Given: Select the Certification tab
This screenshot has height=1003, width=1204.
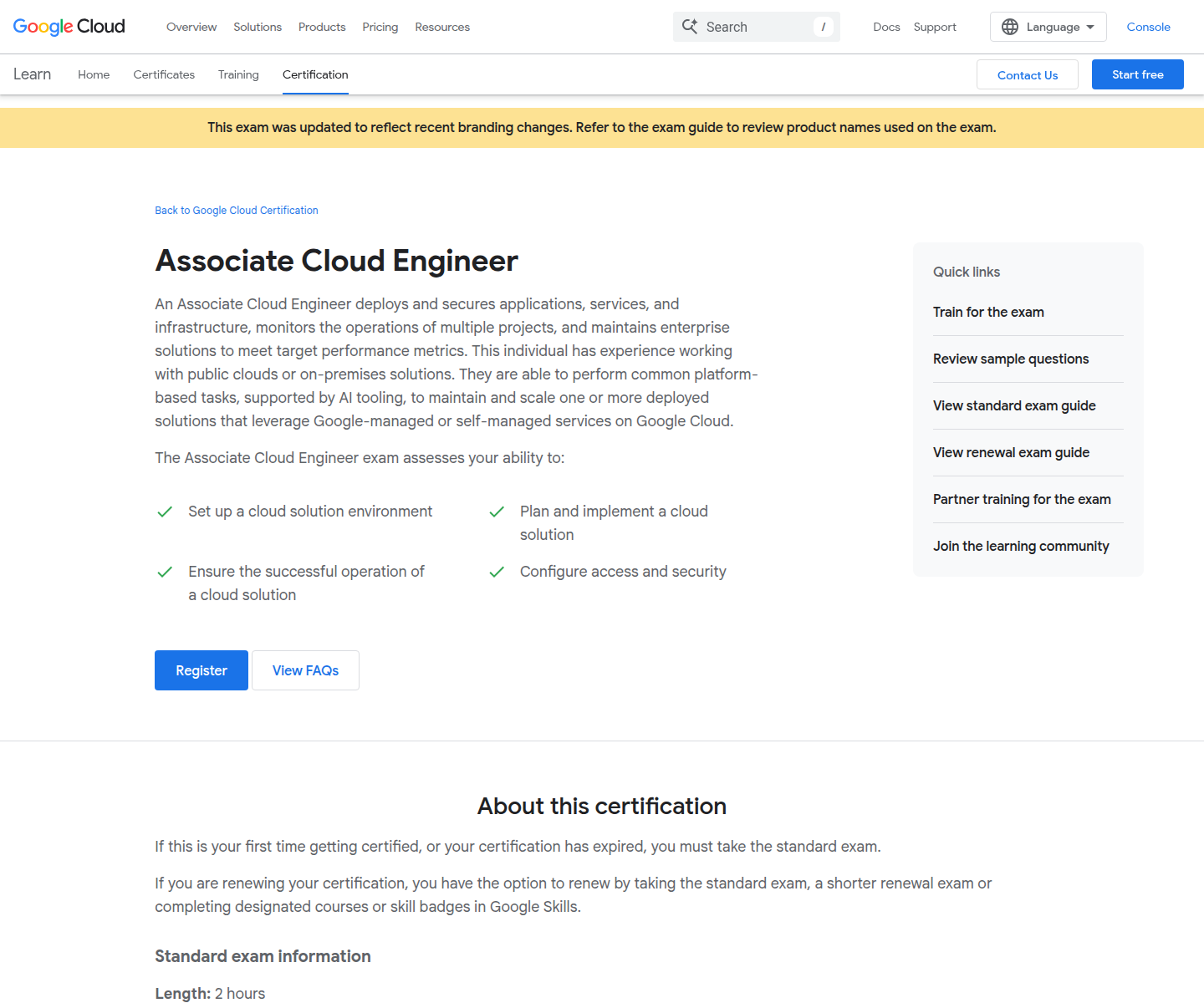Looking at the screenshot, I should (315, 74).
